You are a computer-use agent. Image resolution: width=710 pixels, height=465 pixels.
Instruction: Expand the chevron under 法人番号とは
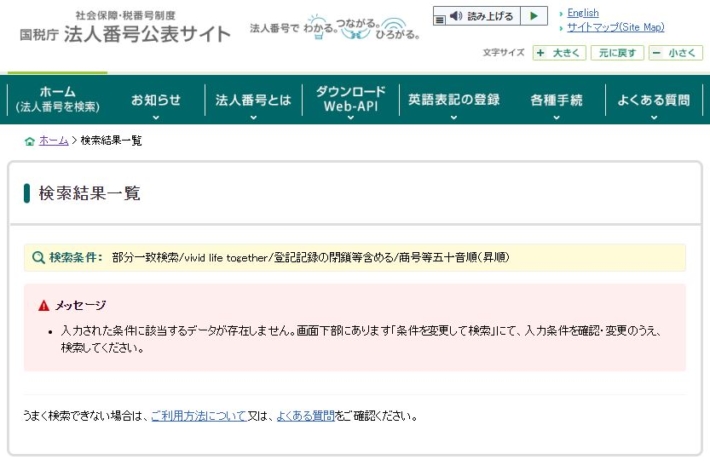(x=253, y=117)
